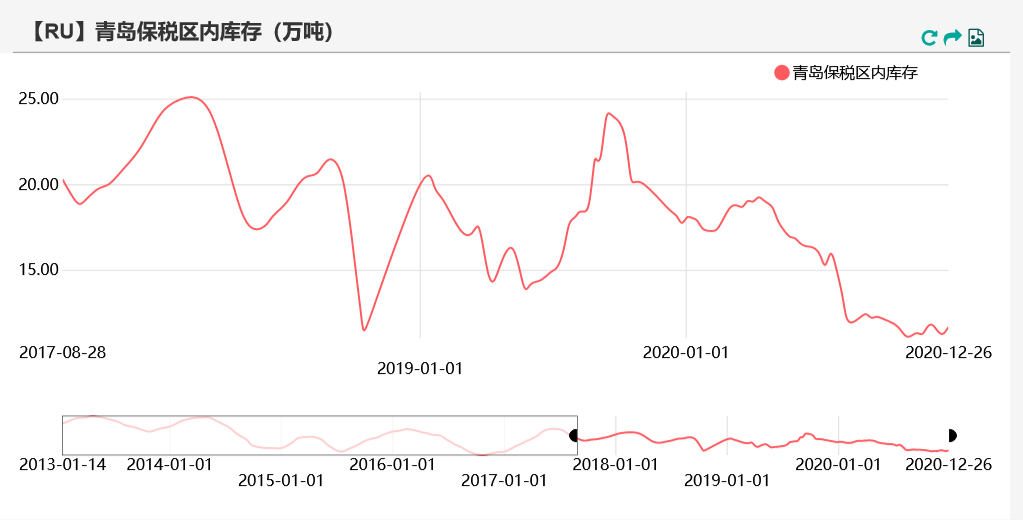Click the 2020-12-26 overview end label

coord(949,465)
